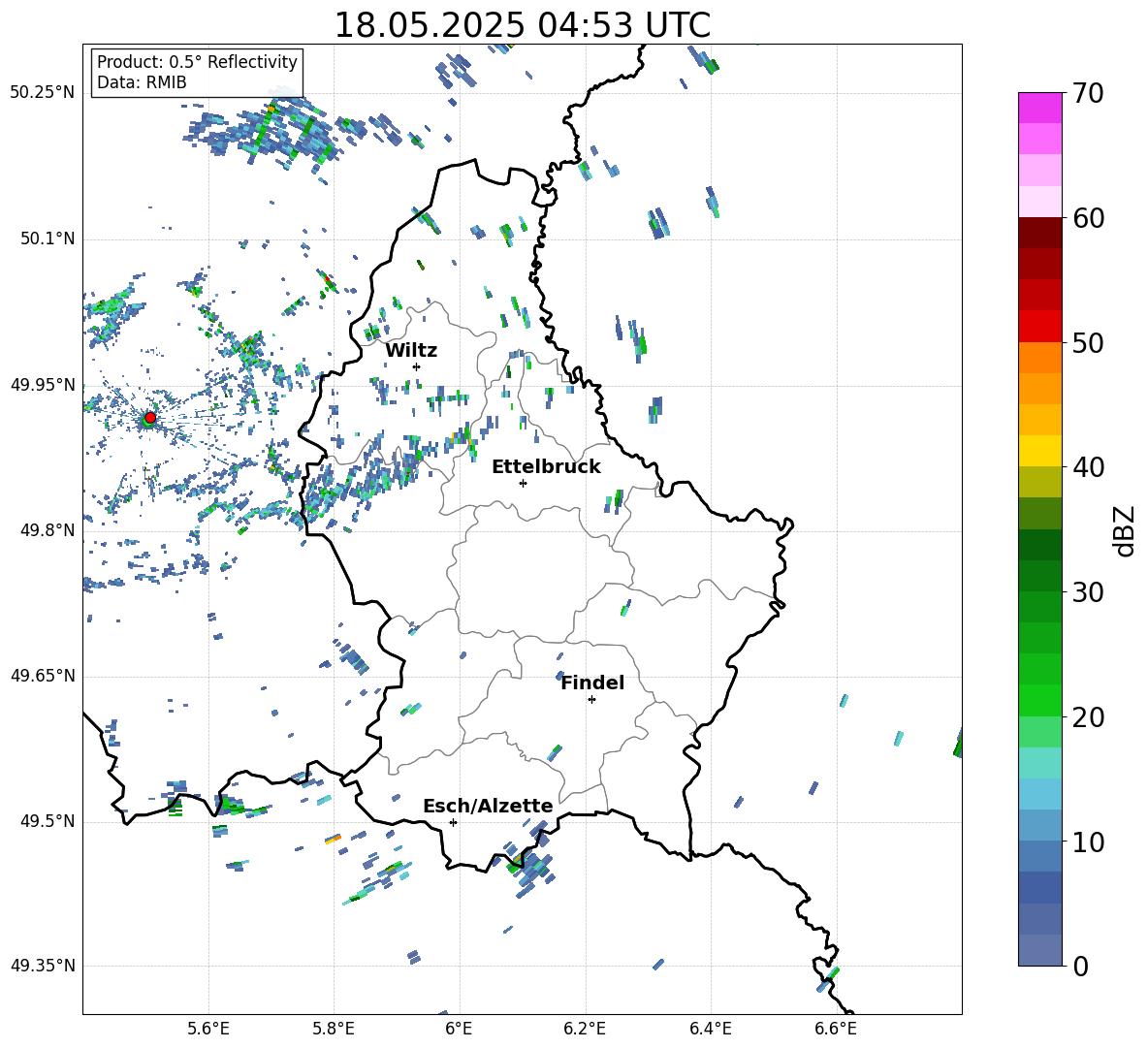This screenshot has width=1148, height=1048.
Task: Click the dark maroon colorbar segment below 60
Action: point(1040,233)
